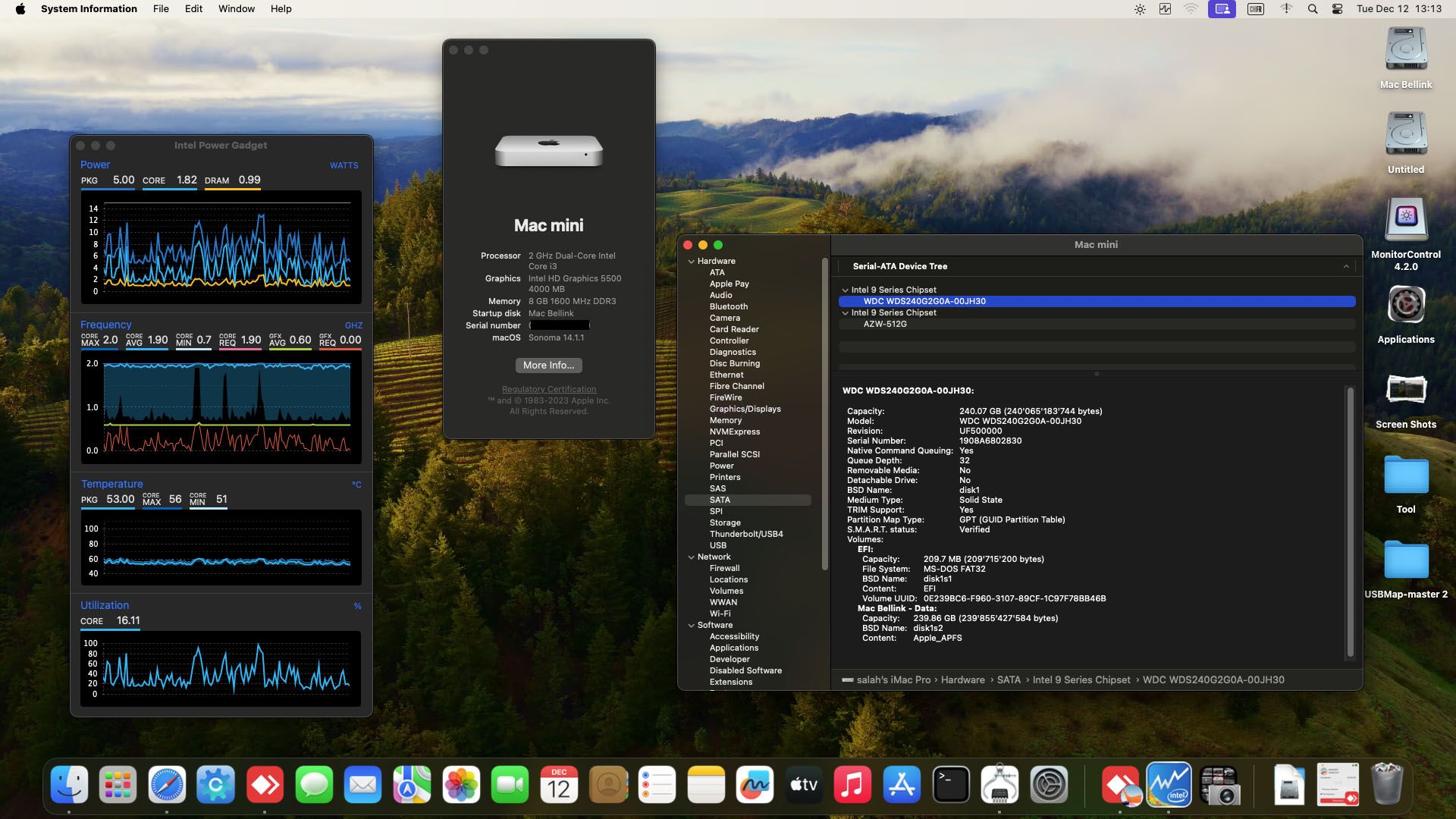Viewport: 1456px width, 819px height.
Task: Open Notes from the Dock
Action: pos(706,784)
